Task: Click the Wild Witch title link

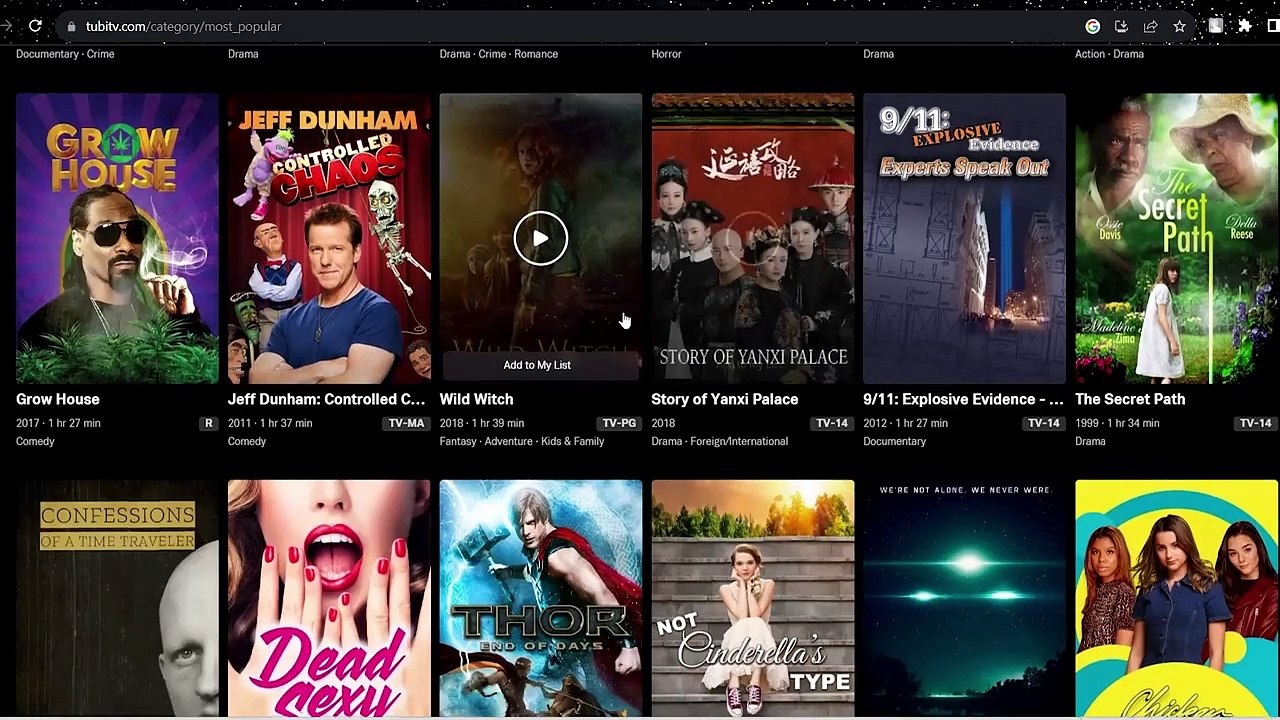Action: (477, 399)
